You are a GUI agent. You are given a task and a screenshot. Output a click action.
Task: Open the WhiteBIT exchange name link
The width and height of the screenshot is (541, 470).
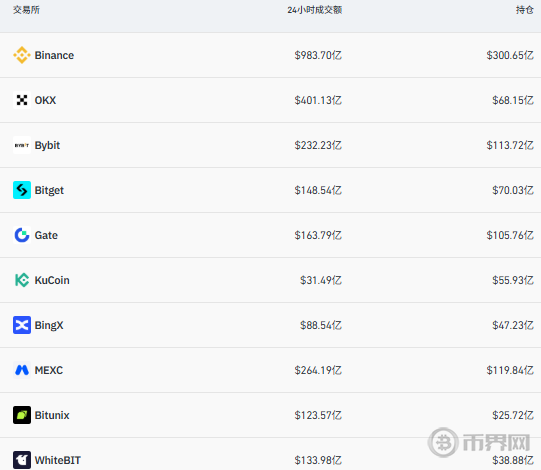pos(58,460)
